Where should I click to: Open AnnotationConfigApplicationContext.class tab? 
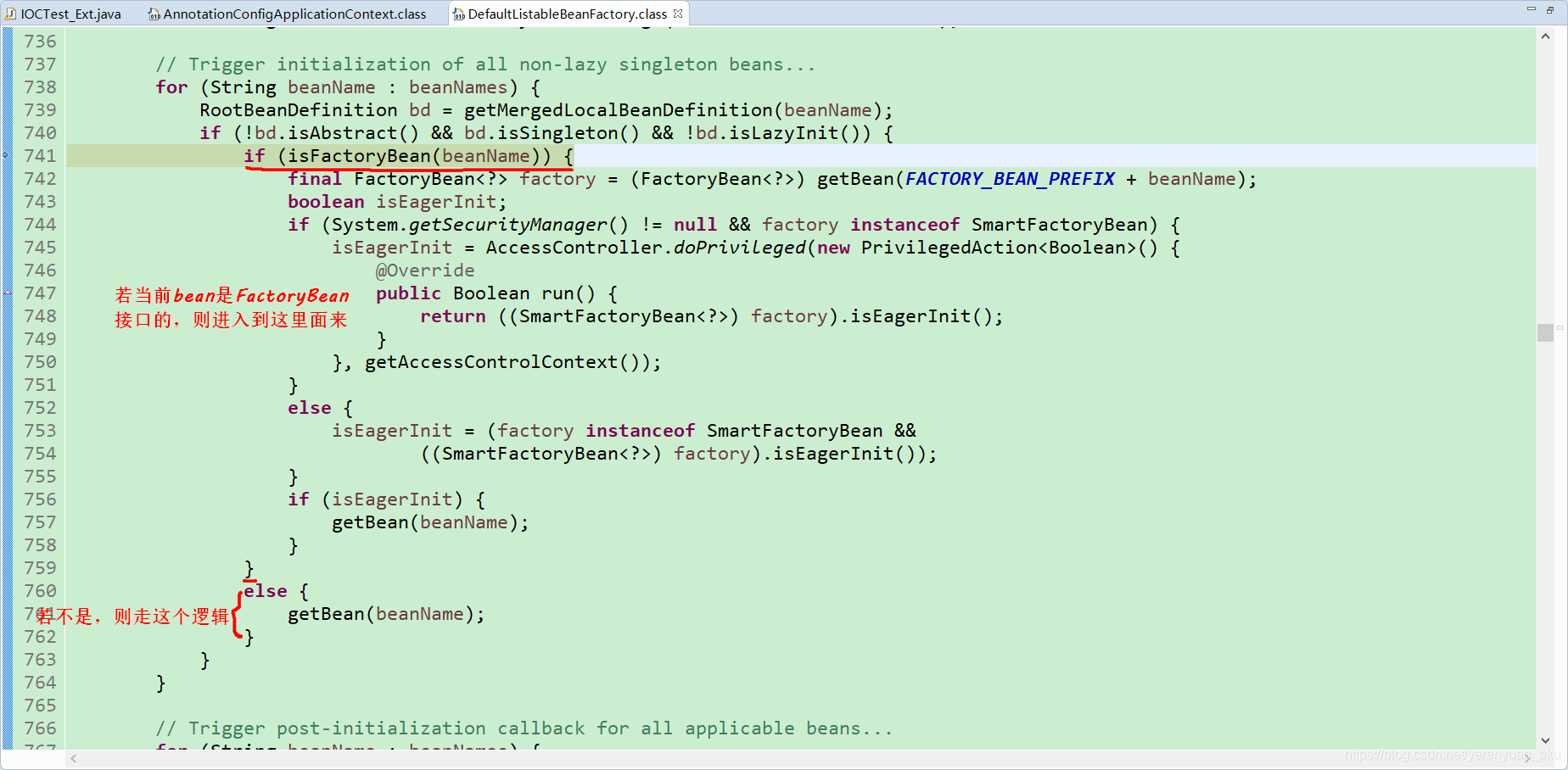point(288,14)
